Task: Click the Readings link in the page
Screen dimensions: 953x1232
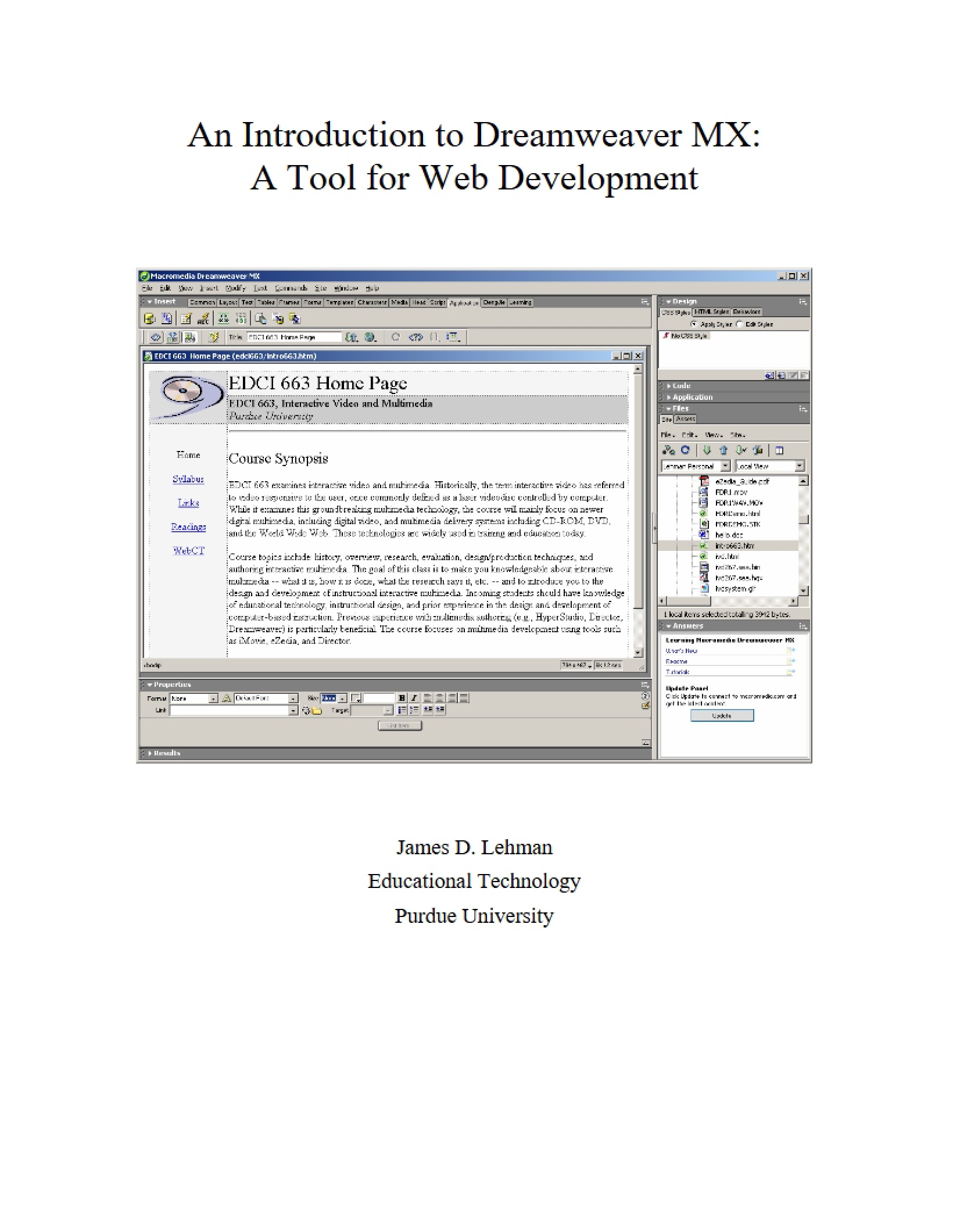Action: (x=188, y=527)
